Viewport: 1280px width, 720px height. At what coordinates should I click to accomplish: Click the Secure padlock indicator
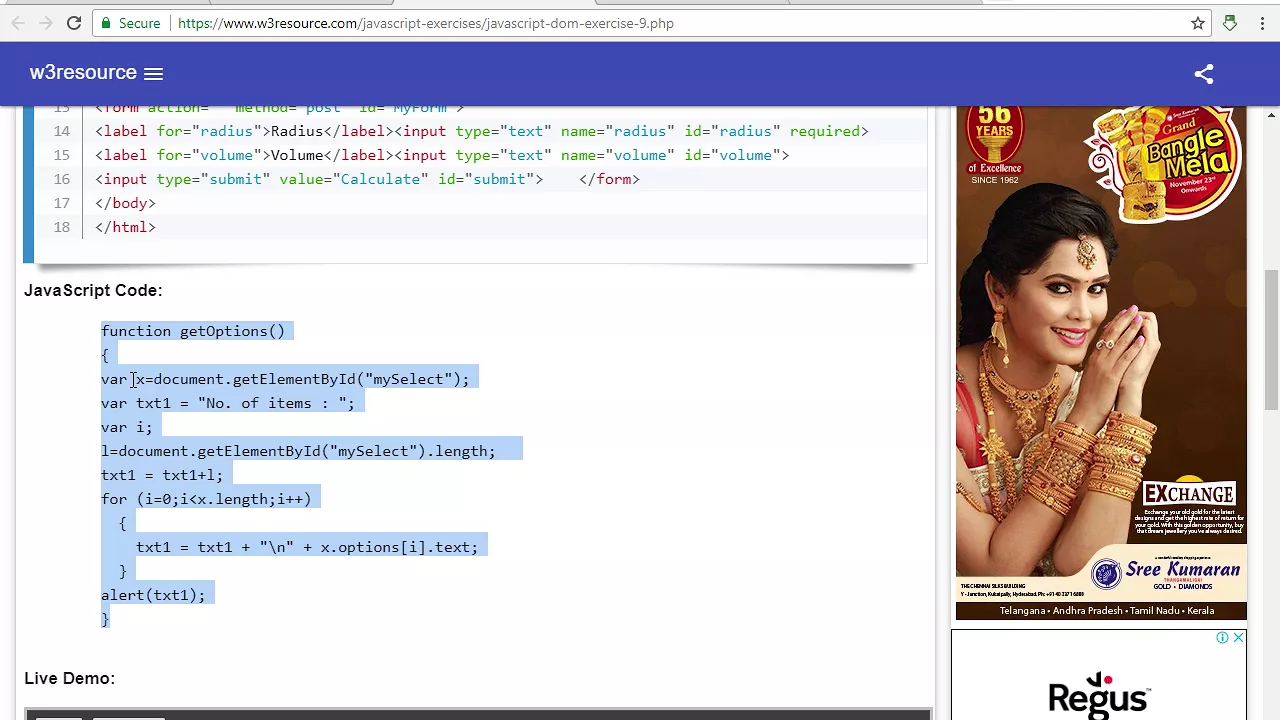click(131, 23)
